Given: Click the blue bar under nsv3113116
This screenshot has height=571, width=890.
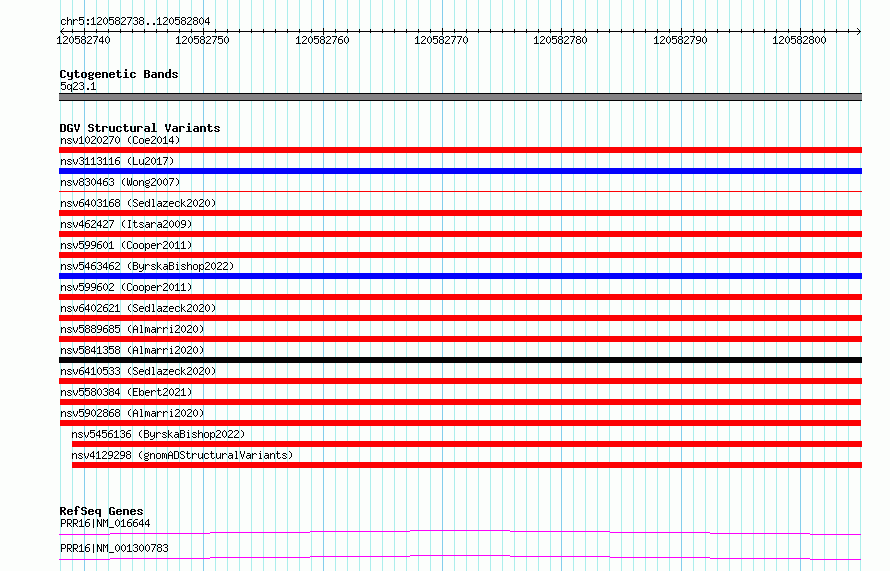Looking at the screenshot, I should pyautogui.click(x=460, y=171).
